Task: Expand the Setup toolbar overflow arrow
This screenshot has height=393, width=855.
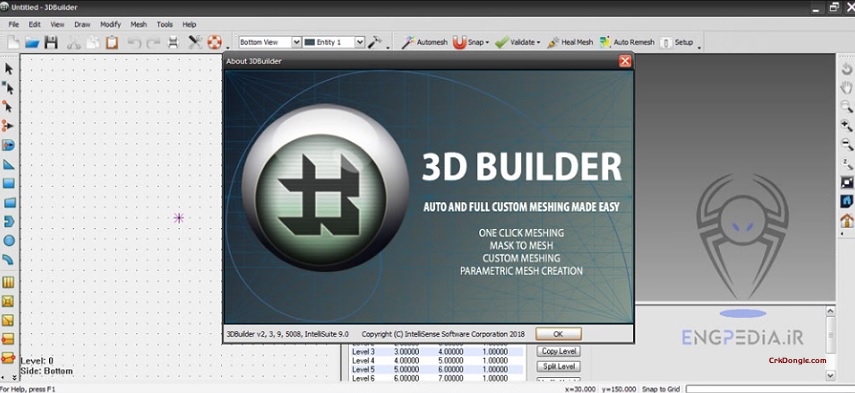Action: point(699,48)
